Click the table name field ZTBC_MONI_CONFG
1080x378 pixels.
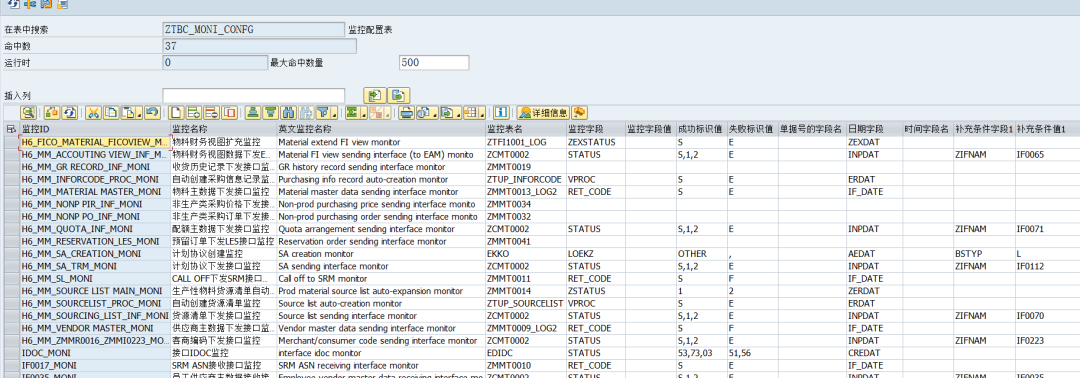(x=253, y=30)
